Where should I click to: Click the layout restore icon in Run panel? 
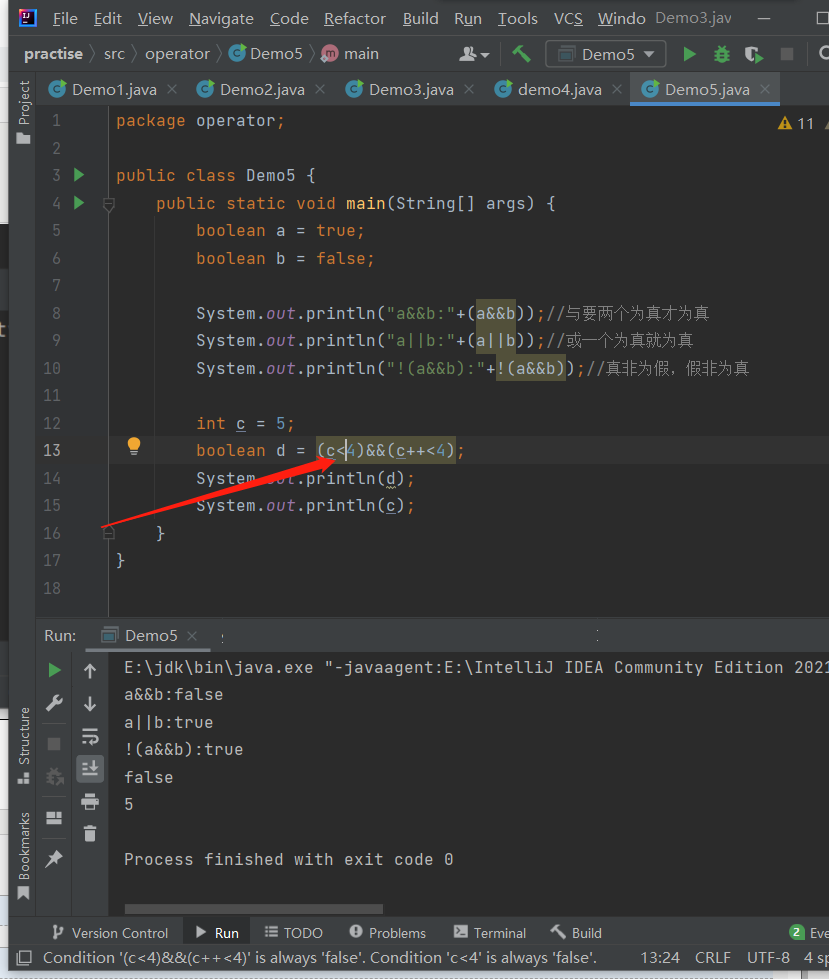tap(54, 817)
